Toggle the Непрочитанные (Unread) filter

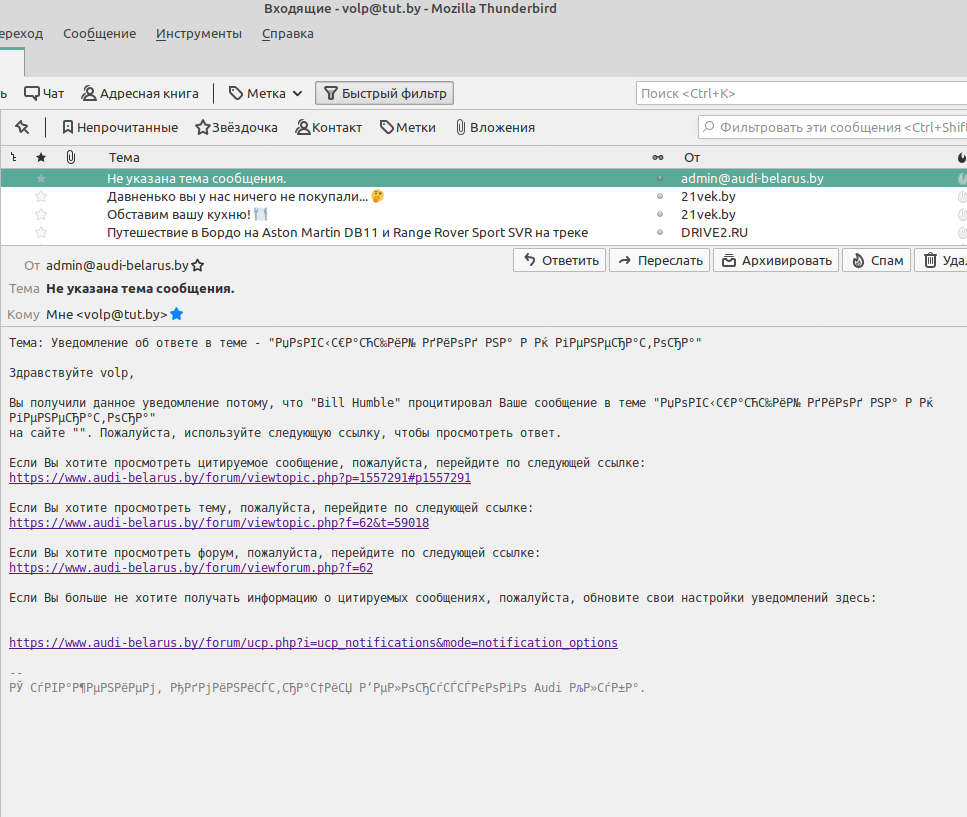(119, 127)
